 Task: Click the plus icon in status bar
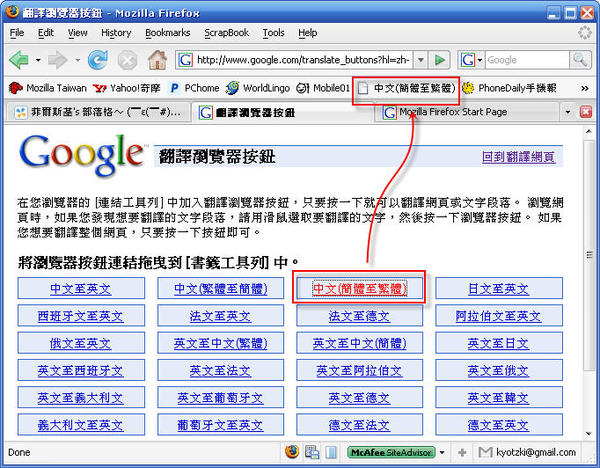pyautogui.click(x=462, y=452)
